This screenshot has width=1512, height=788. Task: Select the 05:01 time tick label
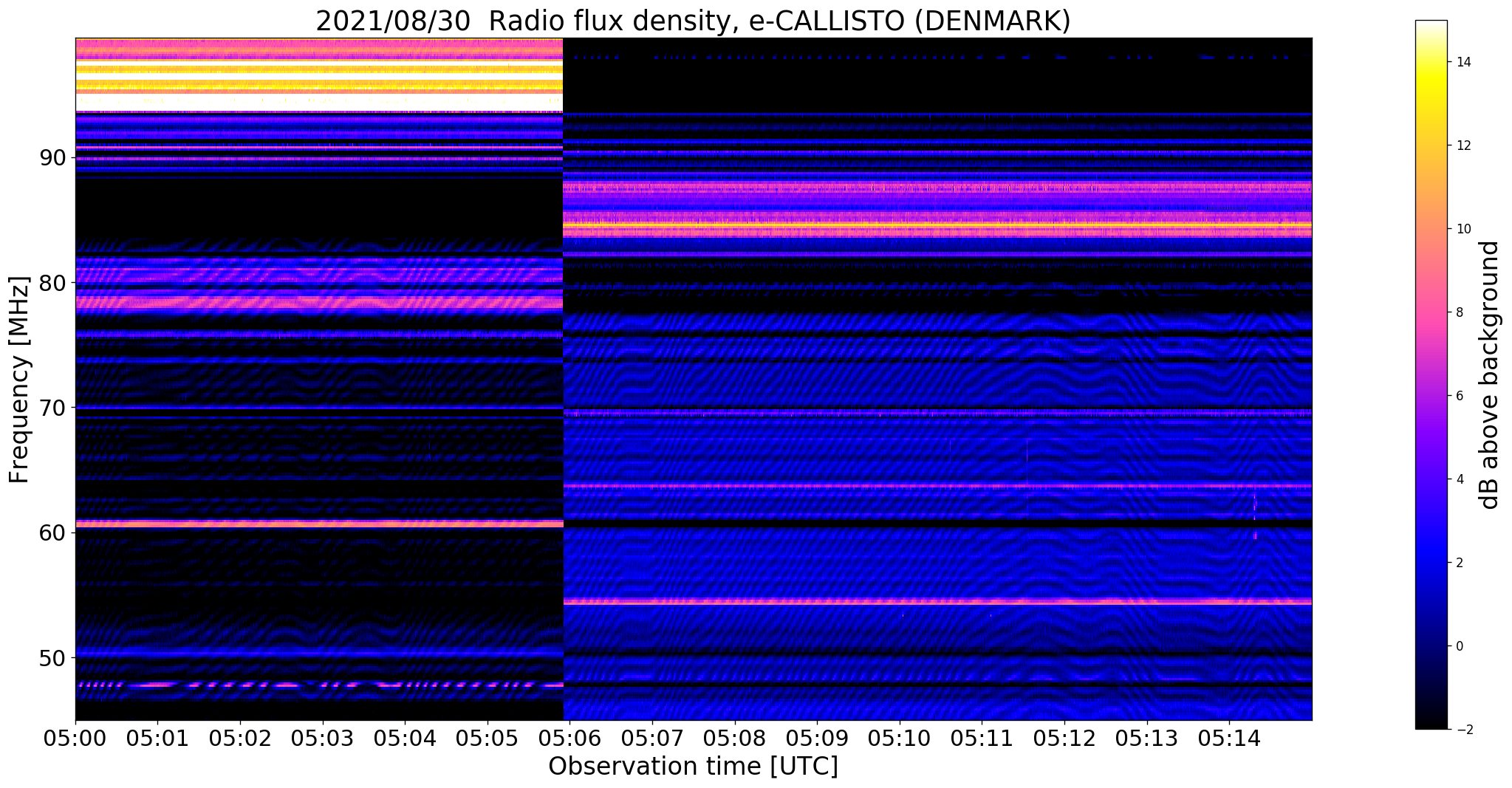tap(157, 738)
